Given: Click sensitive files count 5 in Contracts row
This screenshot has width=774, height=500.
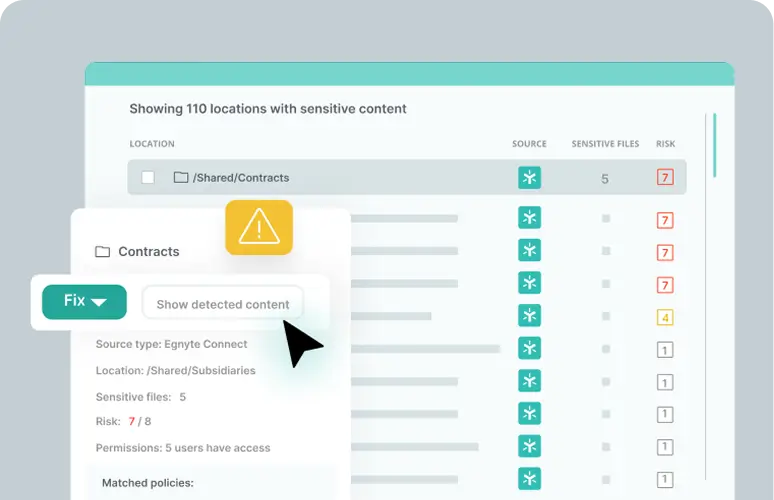Looking at the screenshot, I should coord(605,179).
